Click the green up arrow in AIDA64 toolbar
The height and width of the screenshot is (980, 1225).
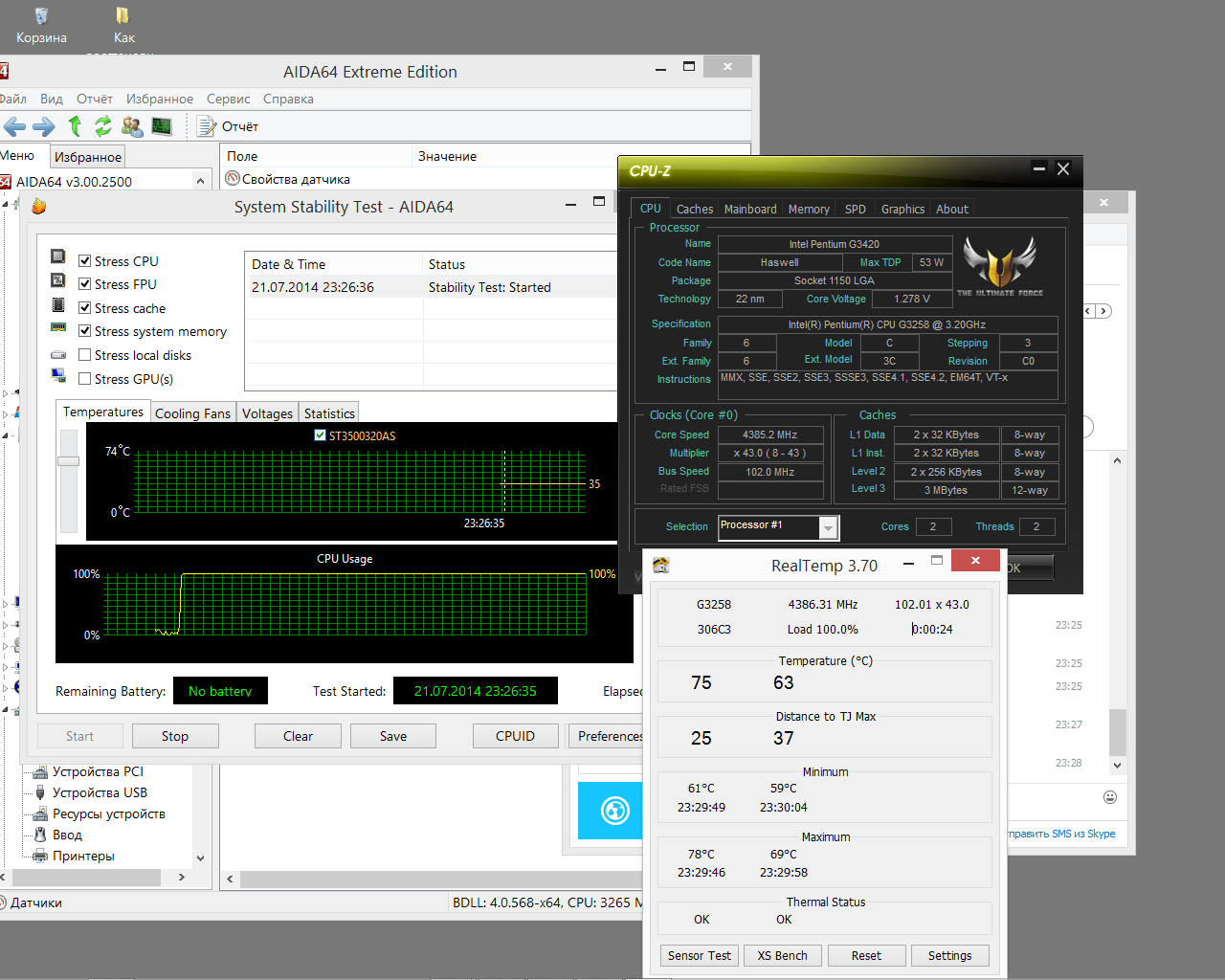(75, 125)
